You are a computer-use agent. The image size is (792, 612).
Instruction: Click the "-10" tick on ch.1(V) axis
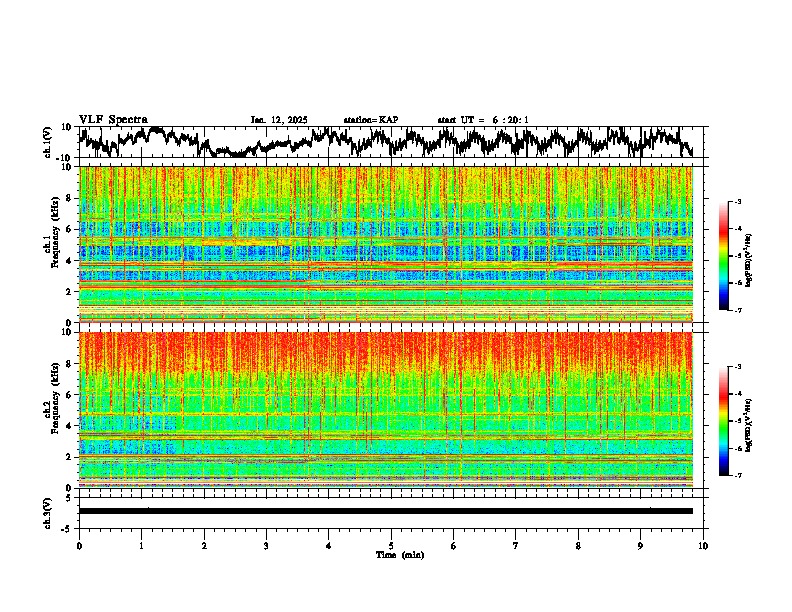(x=65, y=158)
